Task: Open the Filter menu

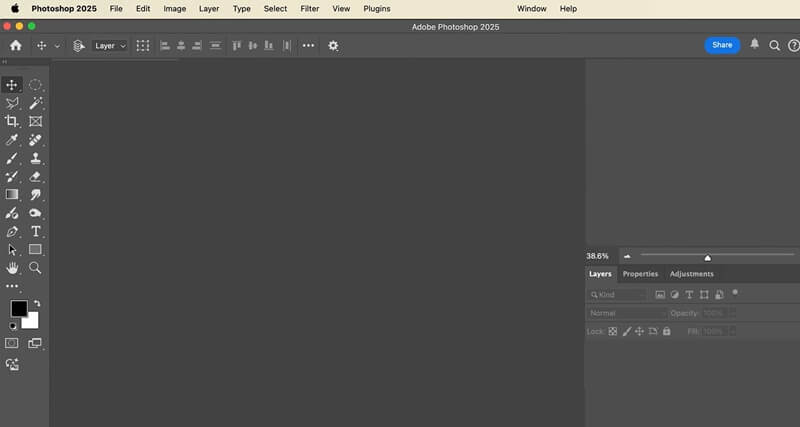Action: (309, 8)
